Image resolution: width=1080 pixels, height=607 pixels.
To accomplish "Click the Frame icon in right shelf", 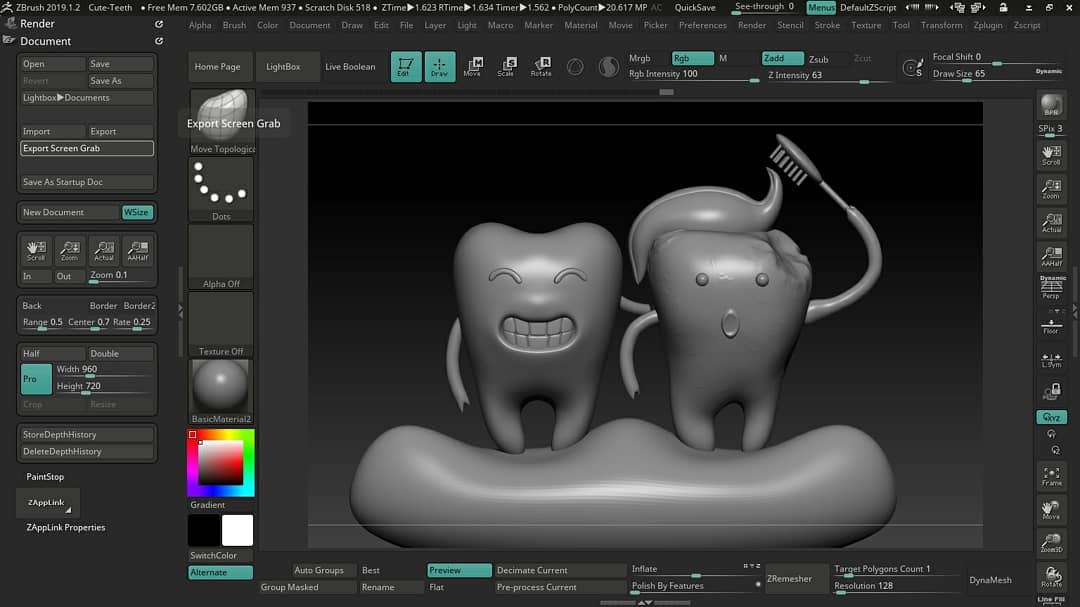I will point(1051,477).
